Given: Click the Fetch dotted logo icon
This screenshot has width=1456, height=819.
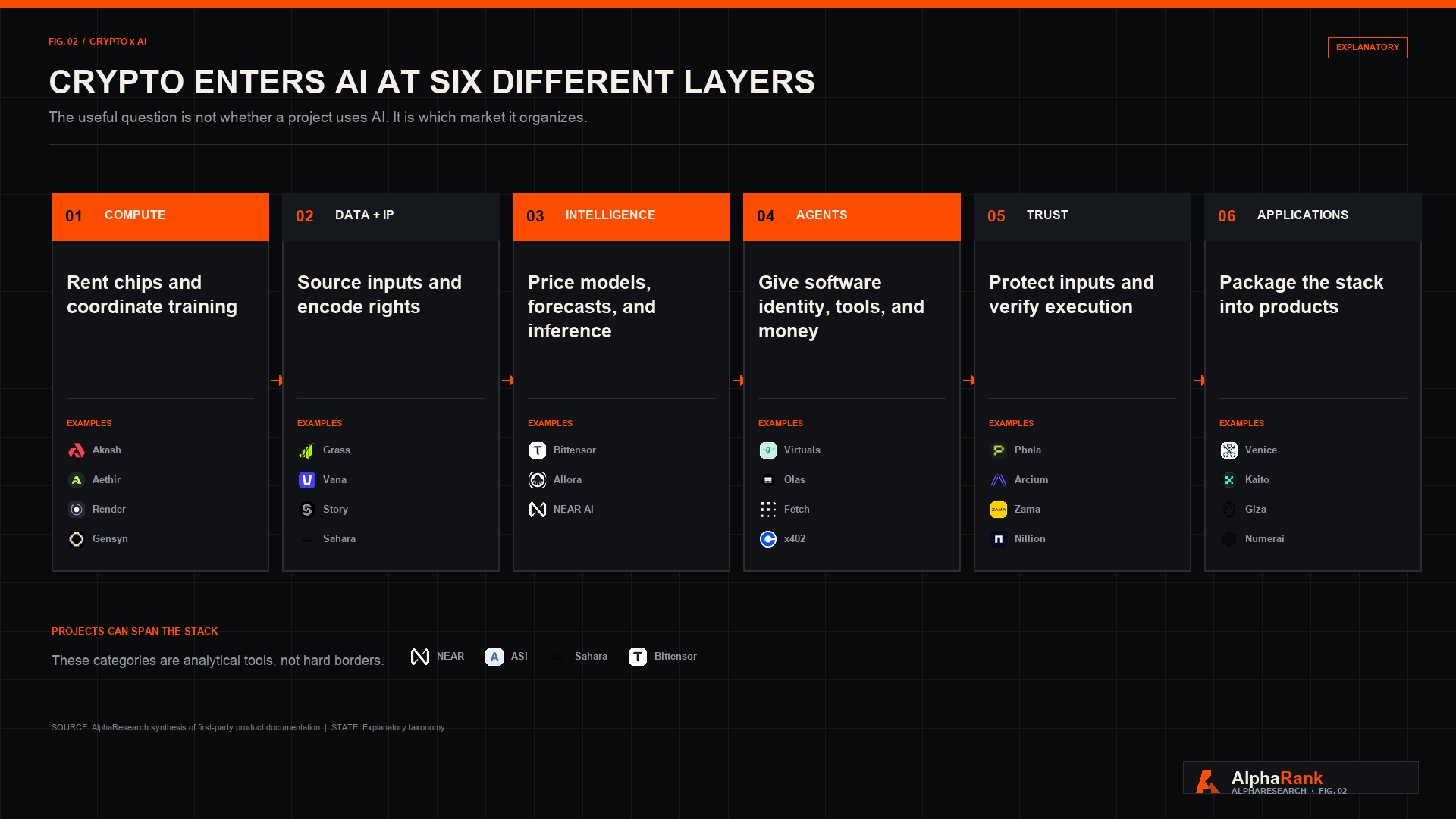Looking at the screenshot, I should tap(768, 510).
